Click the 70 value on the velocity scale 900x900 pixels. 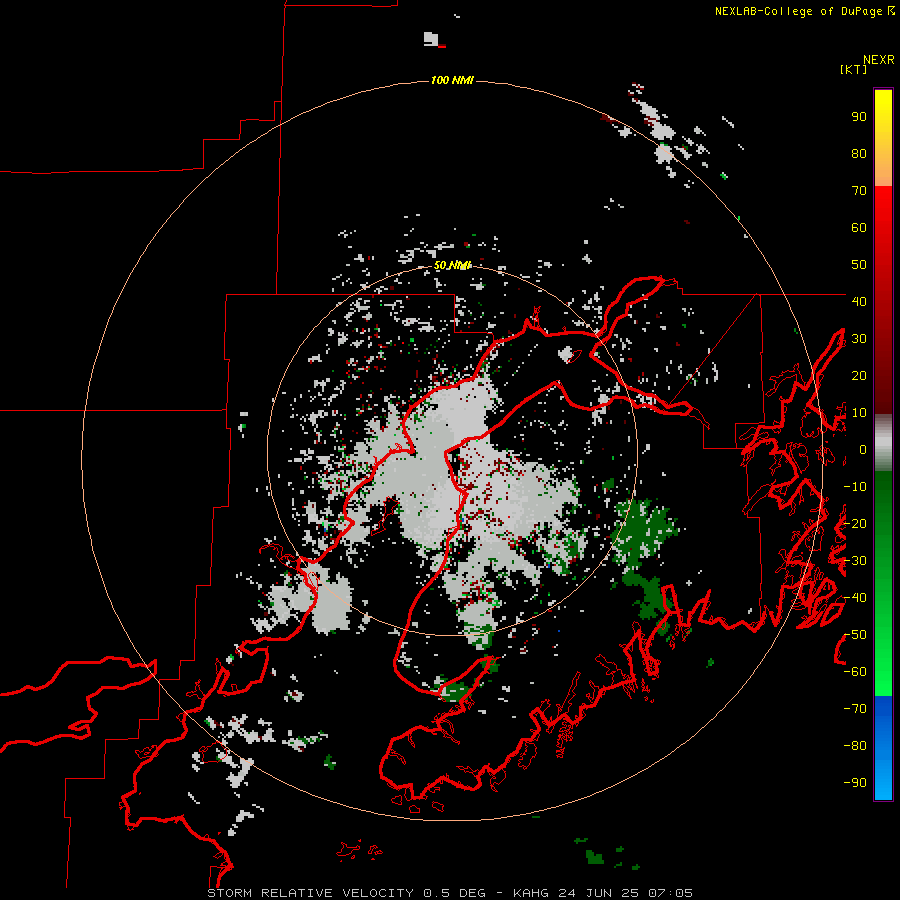[x=859, y=191]
